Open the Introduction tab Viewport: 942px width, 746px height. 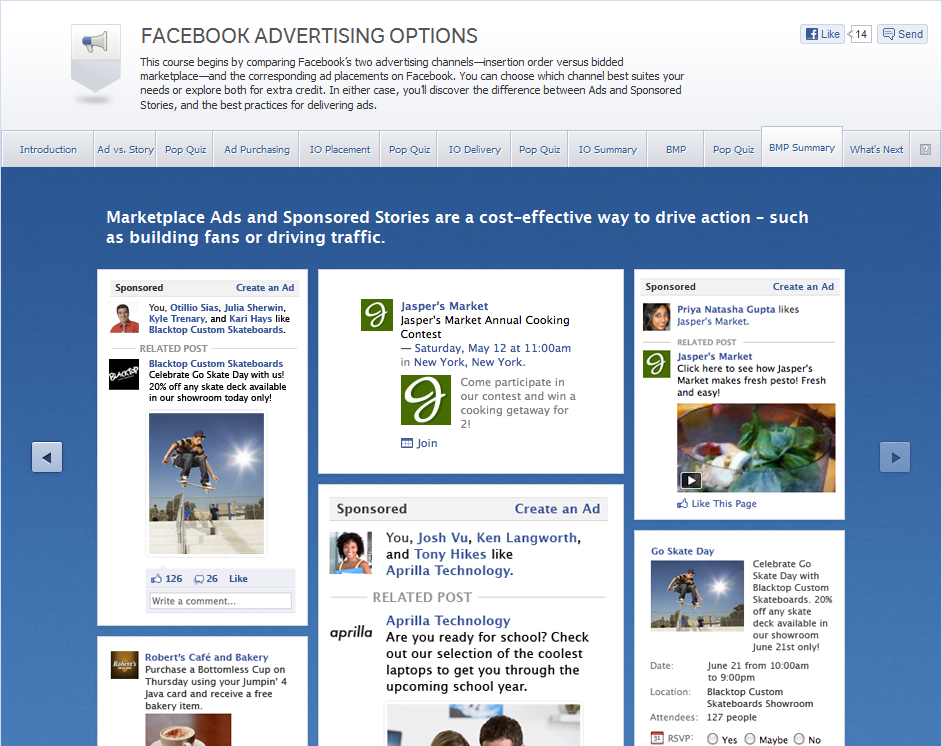point(48,149)
